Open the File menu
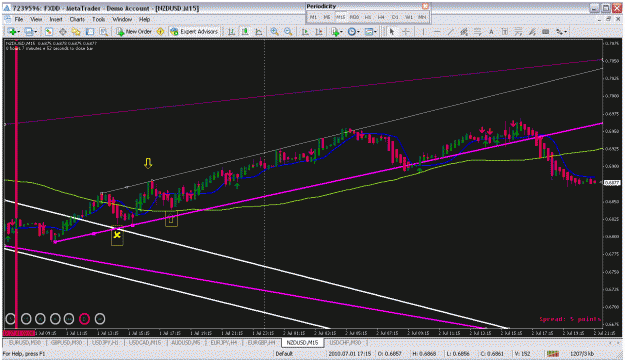This screenshot has width=625, height=360. tap(19, 19)
